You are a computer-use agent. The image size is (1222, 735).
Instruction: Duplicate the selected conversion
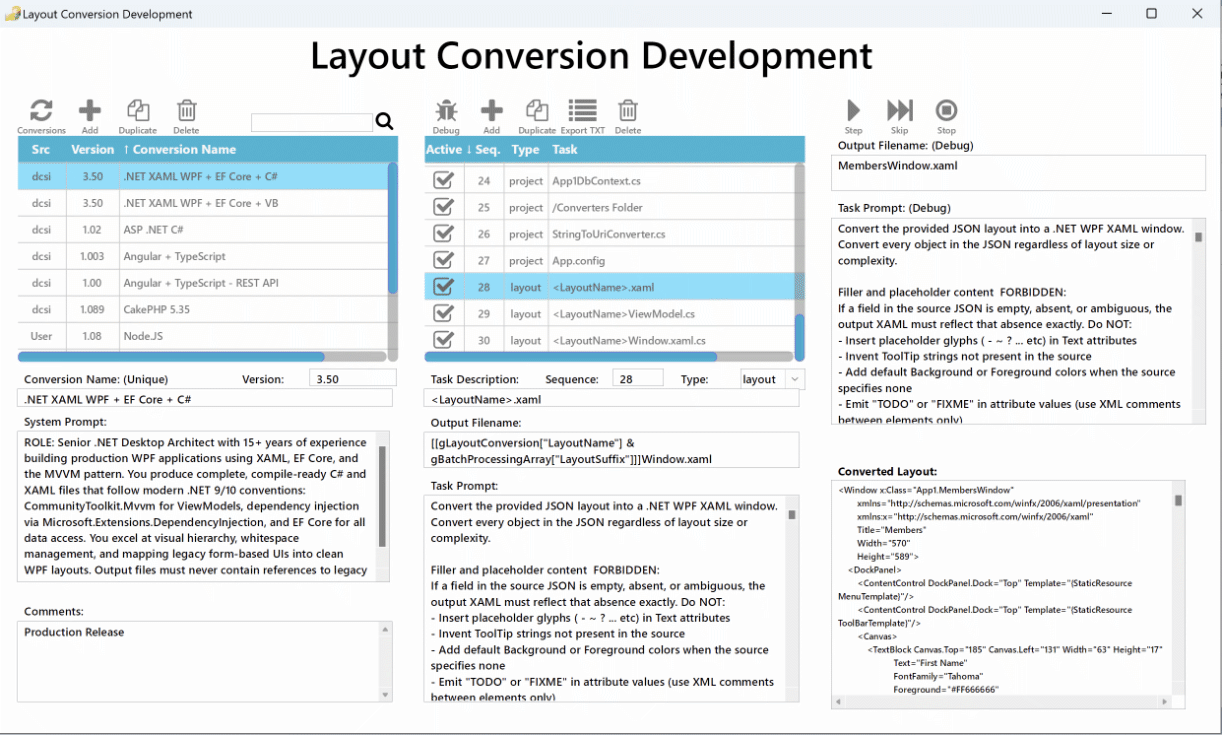[138, 111]
